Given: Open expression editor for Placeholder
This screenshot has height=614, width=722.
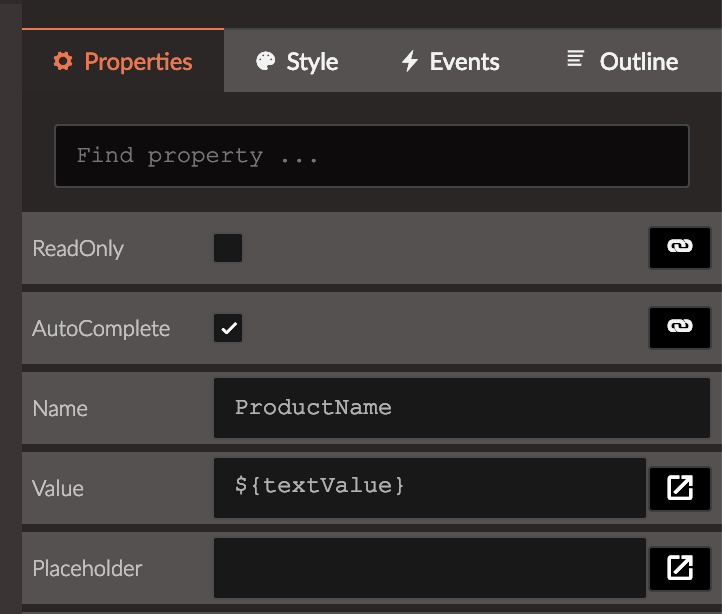Looking at the screenshot, I should [680, 568].
